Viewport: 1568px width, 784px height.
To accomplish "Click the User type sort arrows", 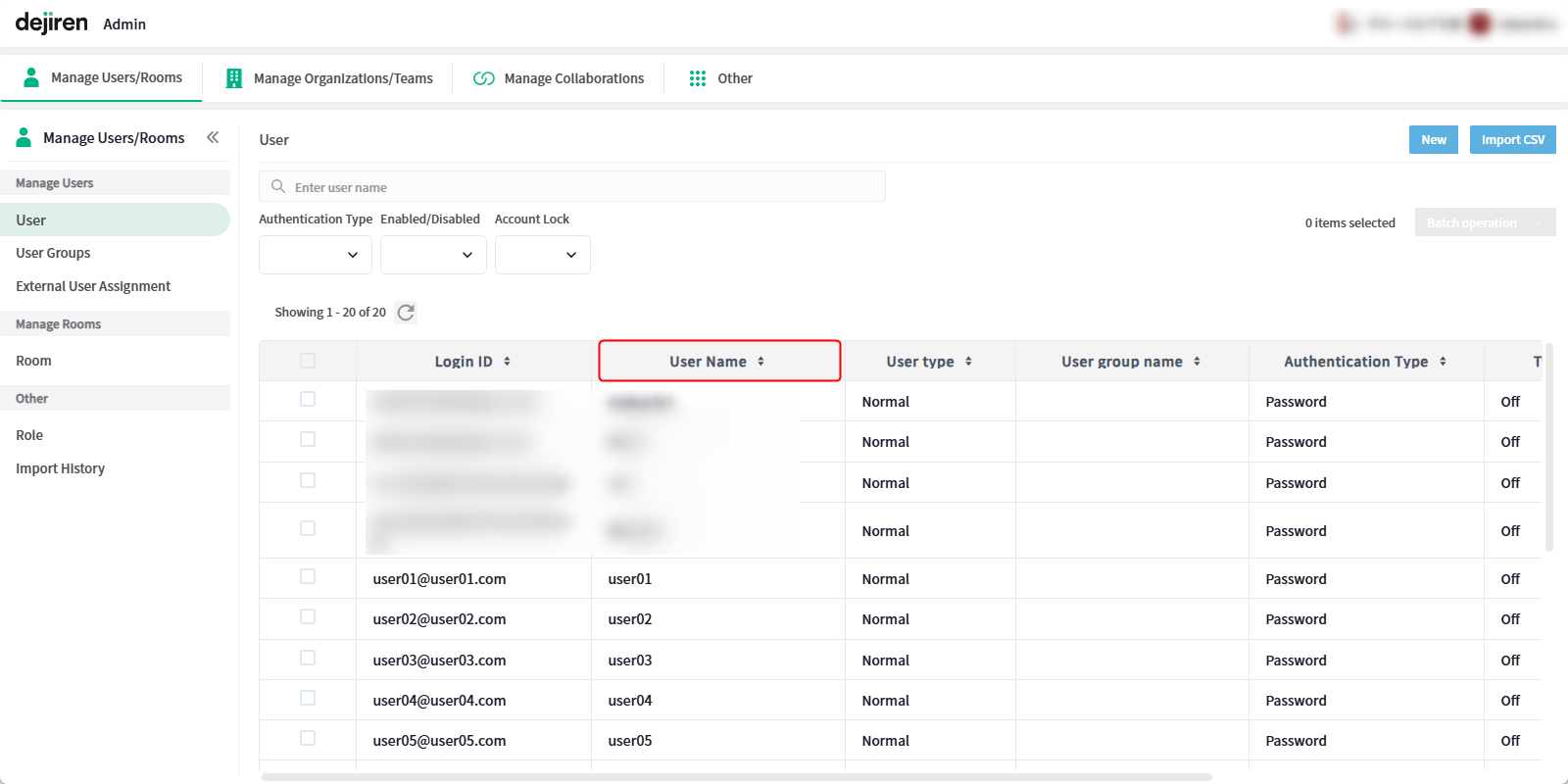I will [968, 362].
